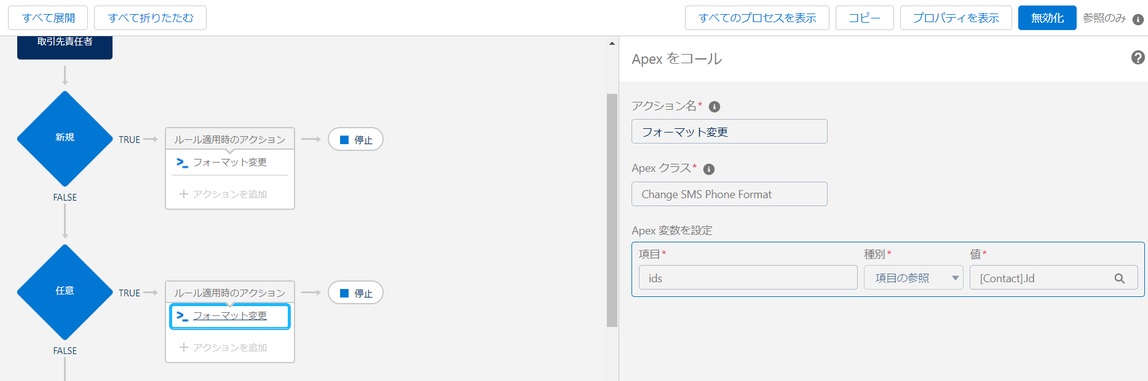Screen dimensions: 1148x381
Task: Click the 新規 criteria diamond
Action: (x=65, y=138)
